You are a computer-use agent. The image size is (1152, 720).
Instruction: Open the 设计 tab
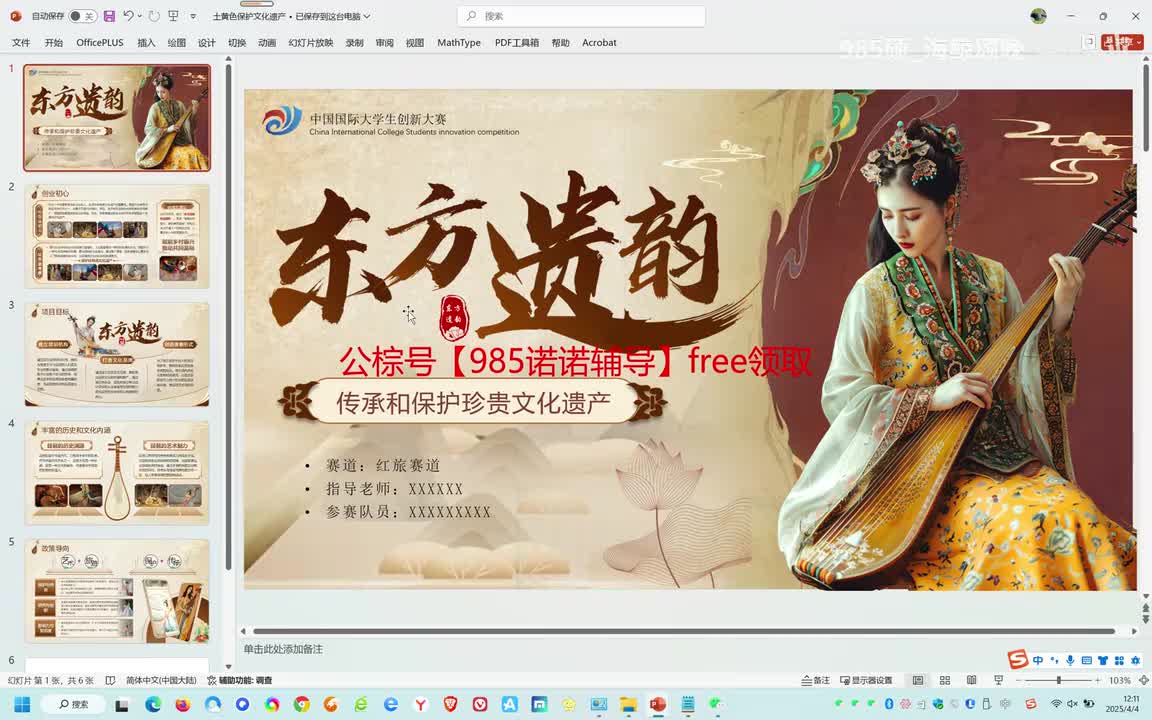(x=206, y=43)
